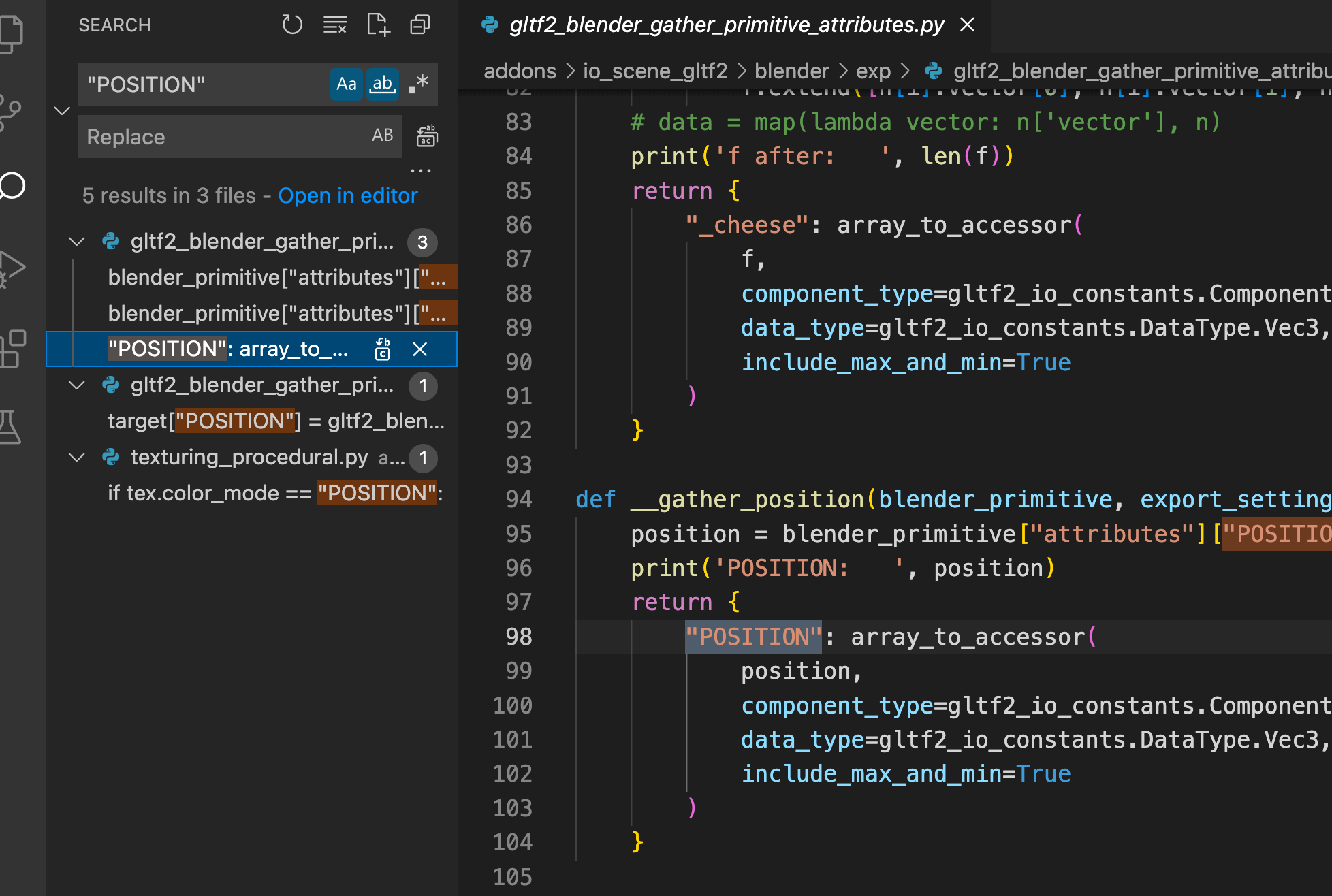Dismiss the selected "POSITION": array_to match
1332x896 pixels.
[x=420, y=349]
